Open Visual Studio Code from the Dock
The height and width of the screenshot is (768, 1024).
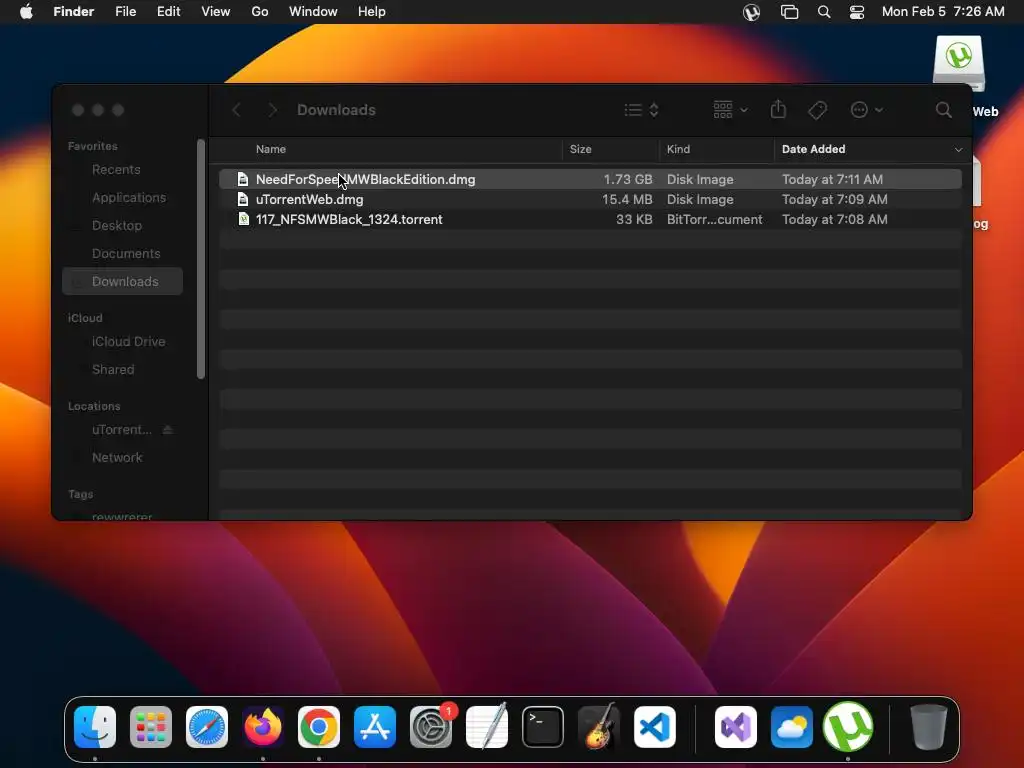pyautogui.click(x=654, y=727)
